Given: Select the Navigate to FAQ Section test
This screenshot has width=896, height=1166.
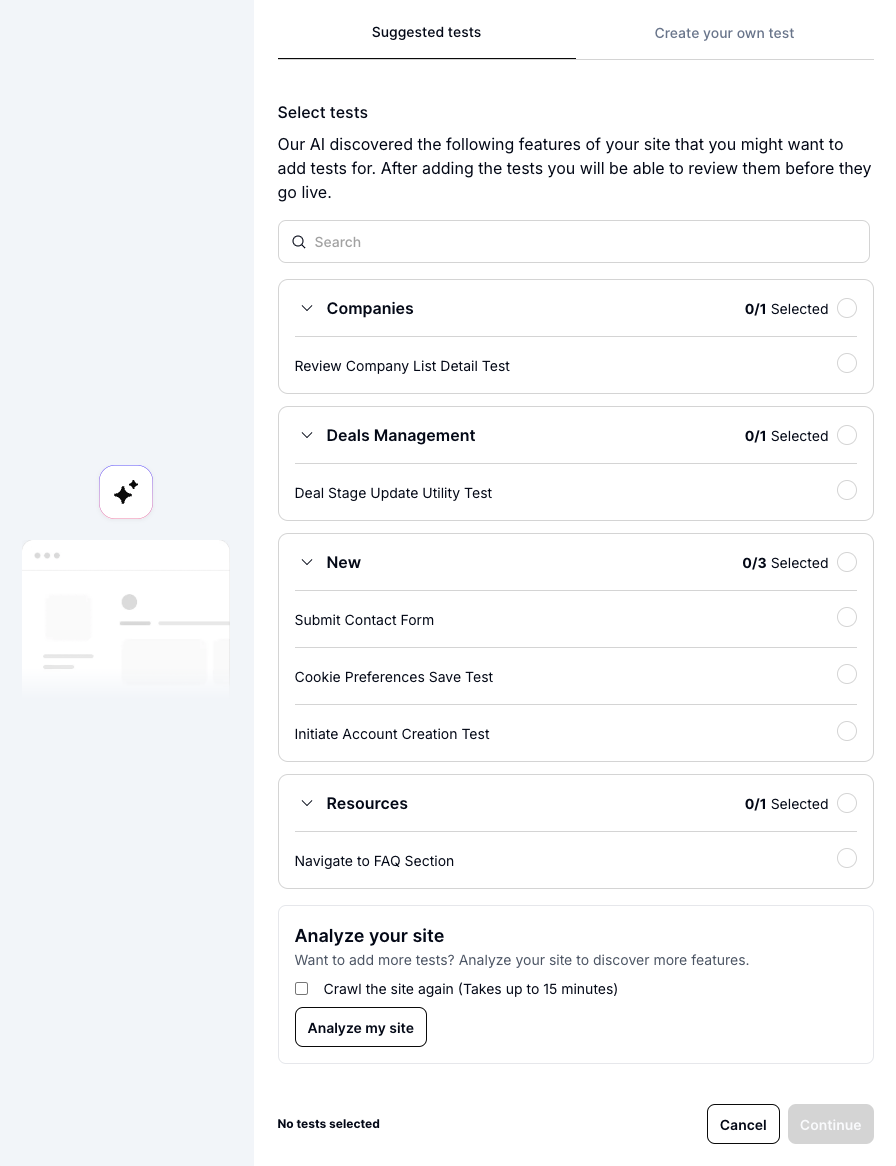Looking at the screenshot, I should click(x=847, y=858).
